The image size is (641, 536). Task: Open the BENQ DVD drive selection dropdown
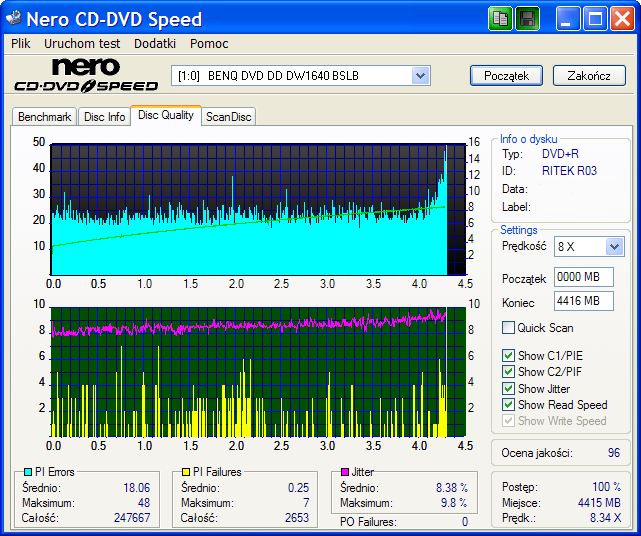point(420,76)
